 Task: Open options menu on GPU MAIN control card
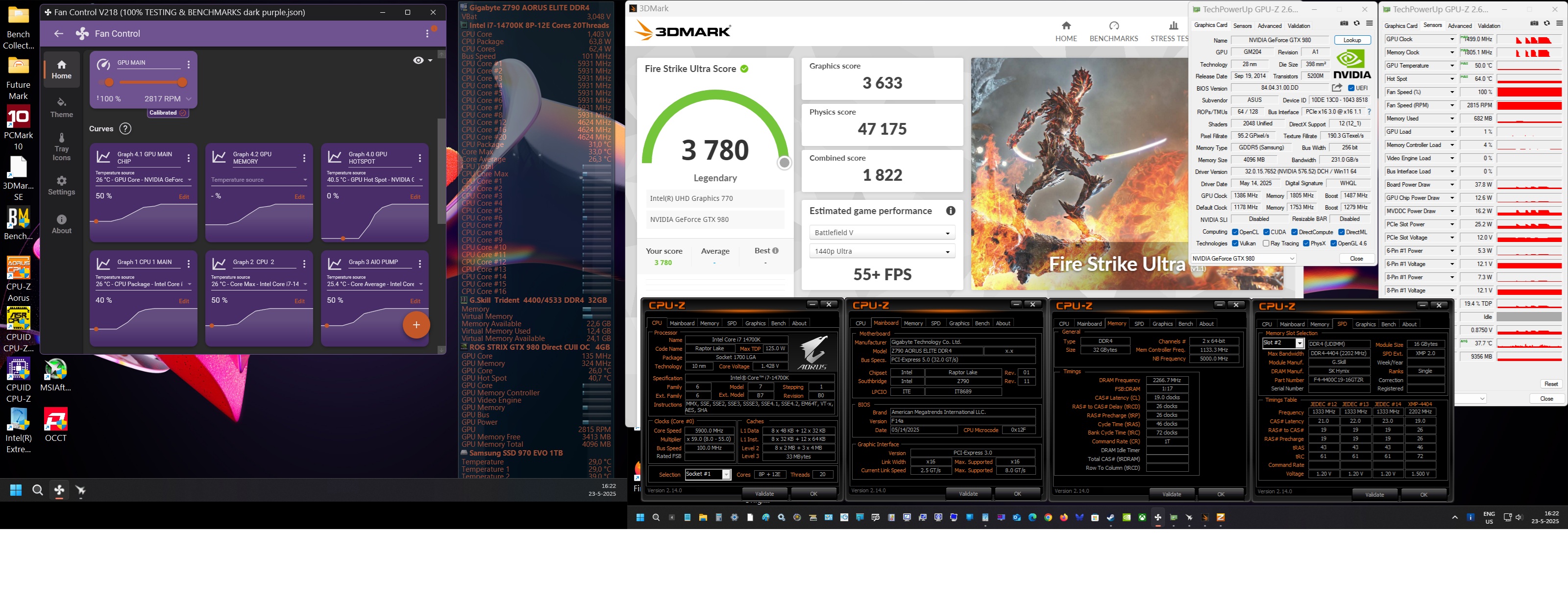pyautogui.click(x=189, y=65)
